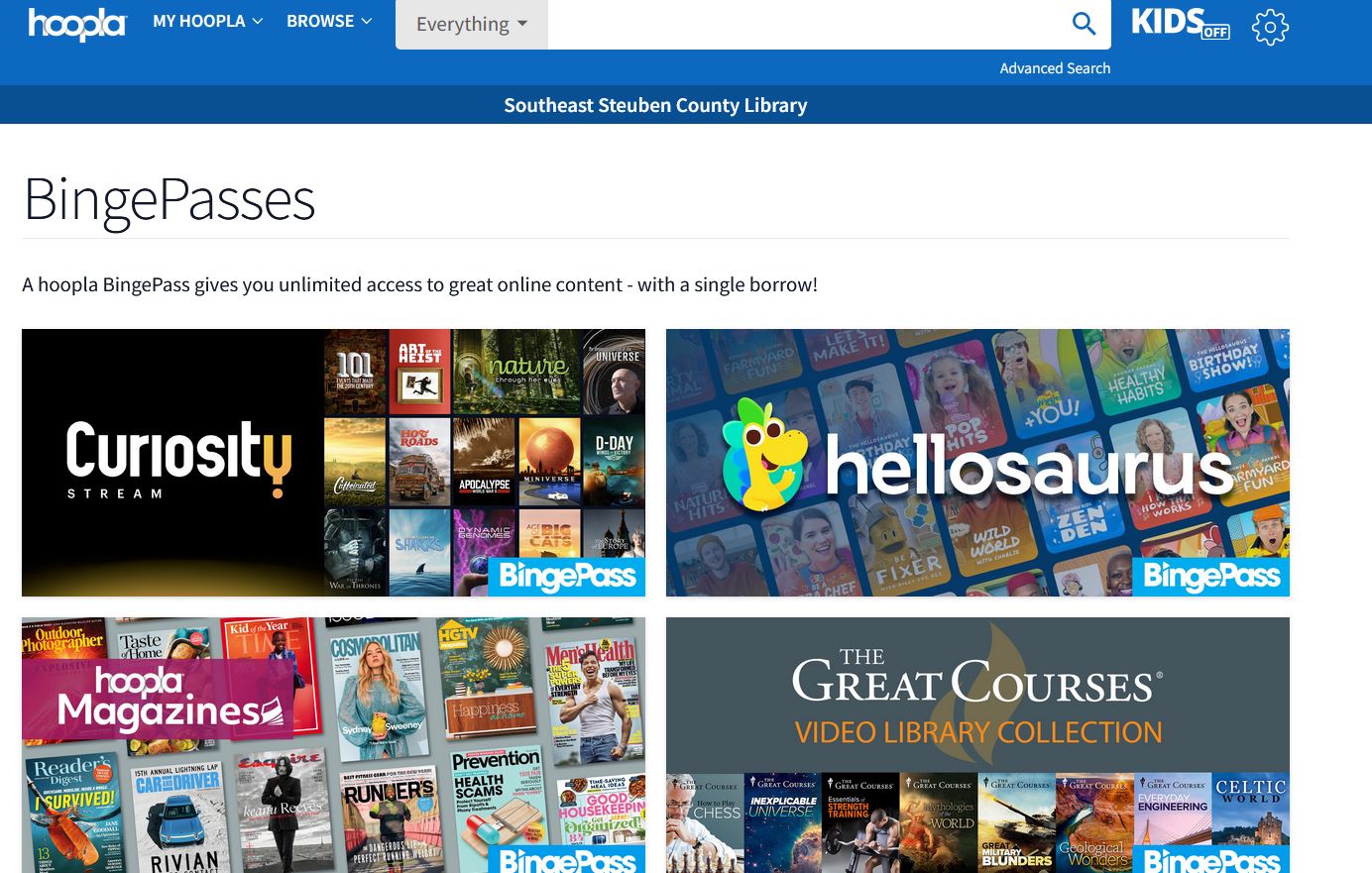This screenshot has width=1372, height=873.
Task: Select the Southeast Steuben County Library banner
Action: click(x=655, y=105)
